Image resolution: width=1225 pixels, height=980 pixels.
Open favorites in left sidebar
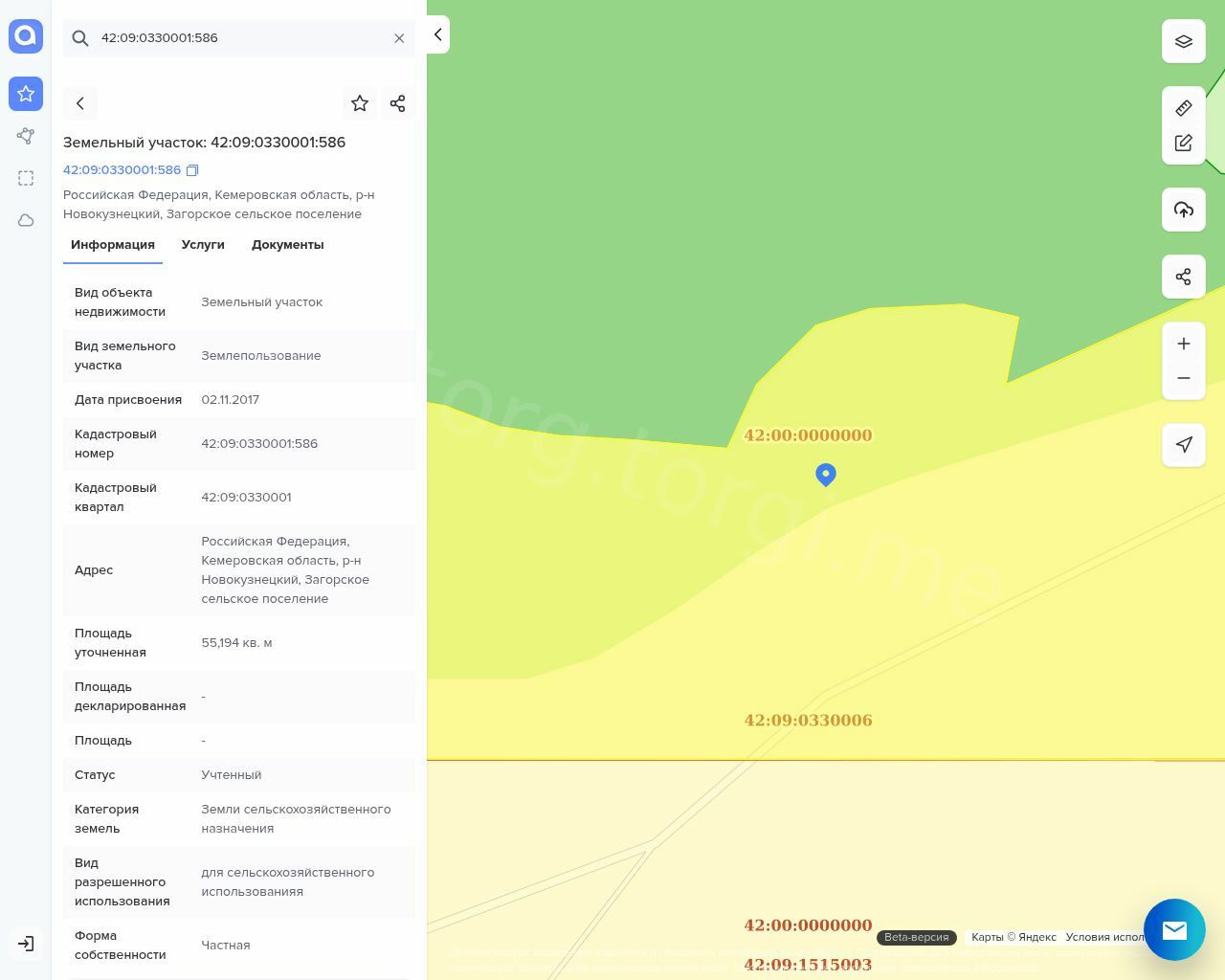coord(26,94)
